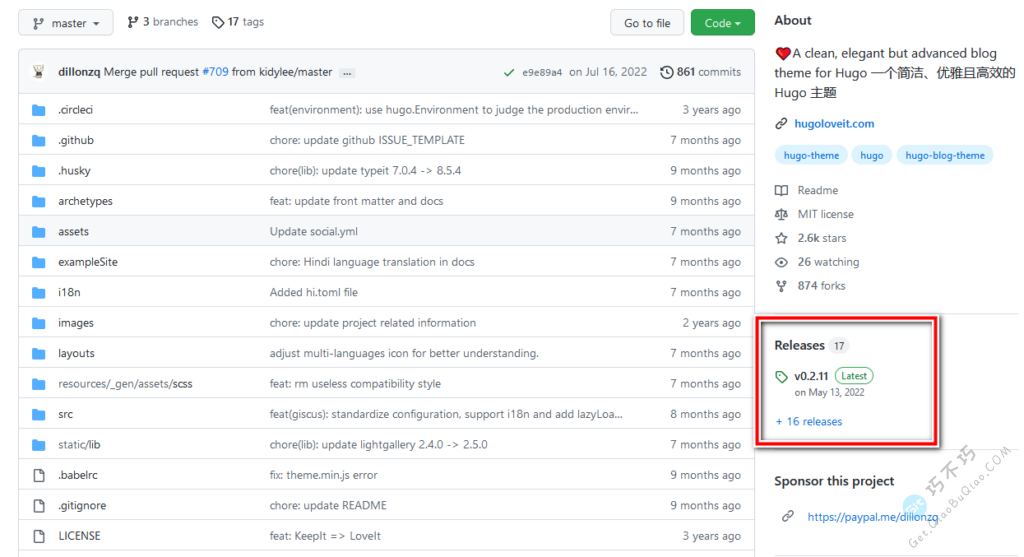Viewport: 1024px width, 557px height.
Task: Select the hugo-blog-theme topic tag
Action: (x=944, y=156)
